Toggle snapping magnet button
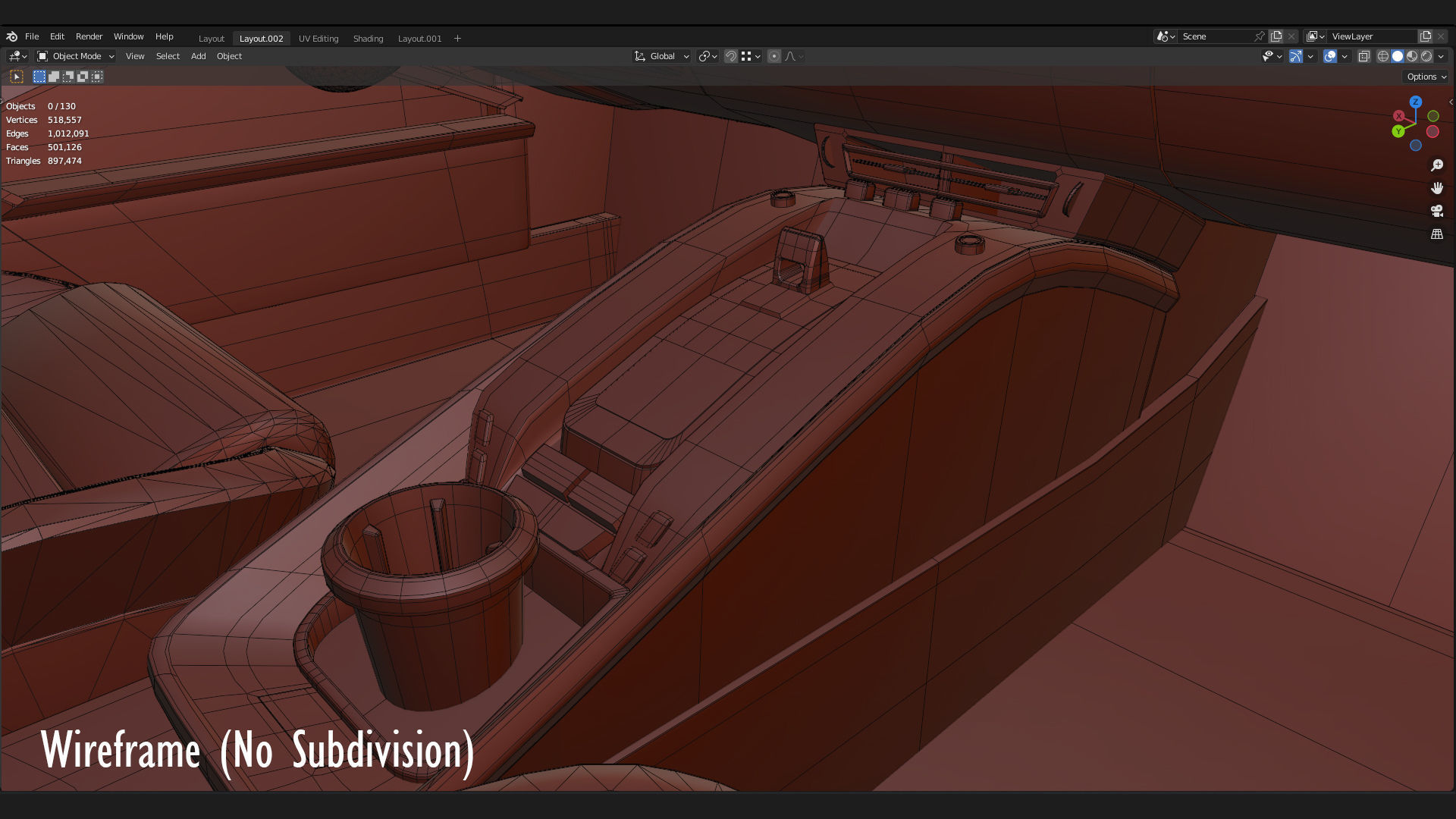 coord(730,56)
